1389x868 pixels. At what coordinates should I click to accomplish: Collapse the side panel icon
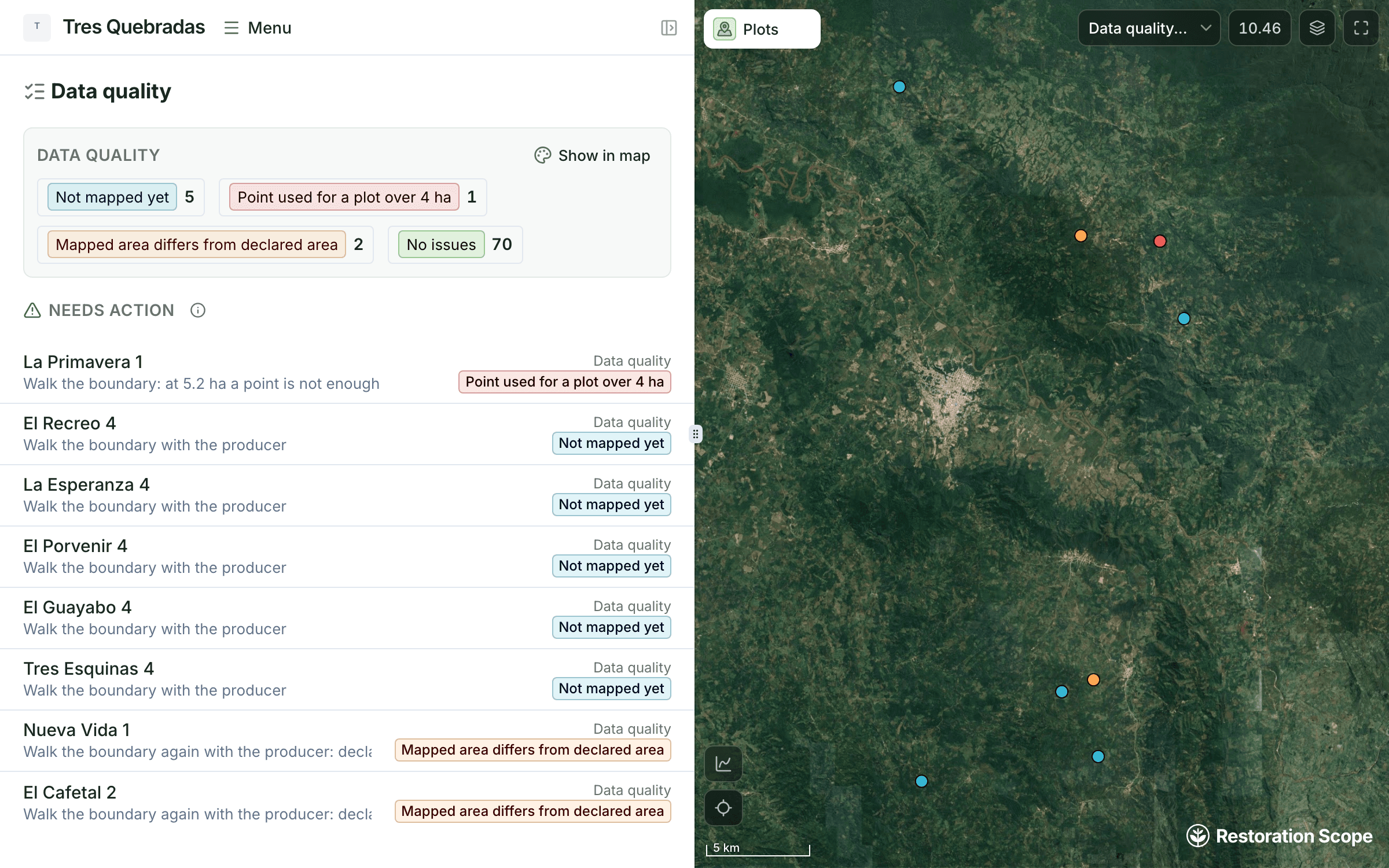tap(668, 28)
